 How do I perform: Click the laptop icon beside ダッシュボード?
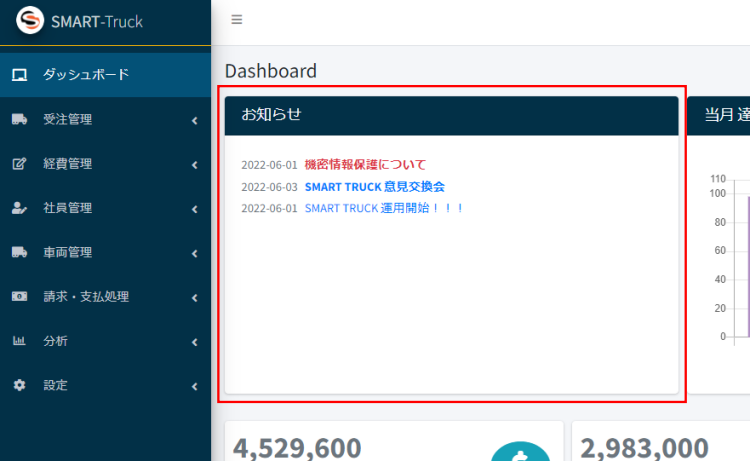tap(19, 75)
